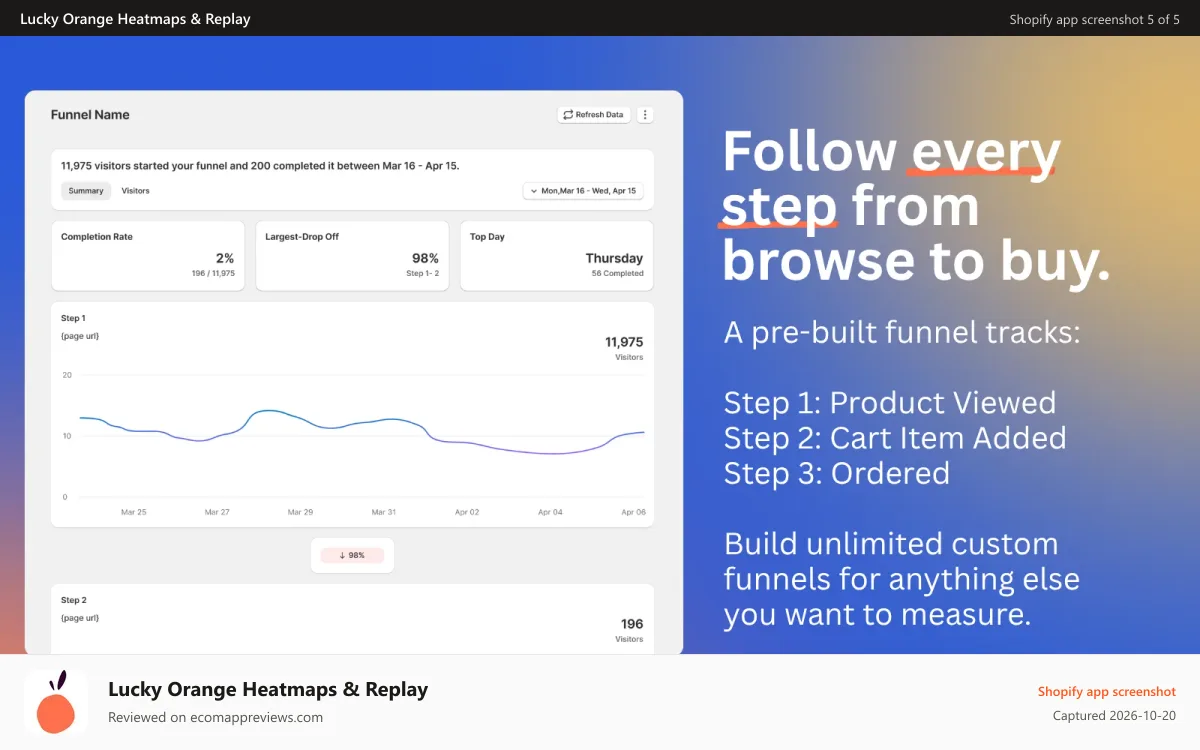Click Step 2: Cart Item Added text
Image resolution: width=1200 pixels, height=750 pixels.
[895, 438]
